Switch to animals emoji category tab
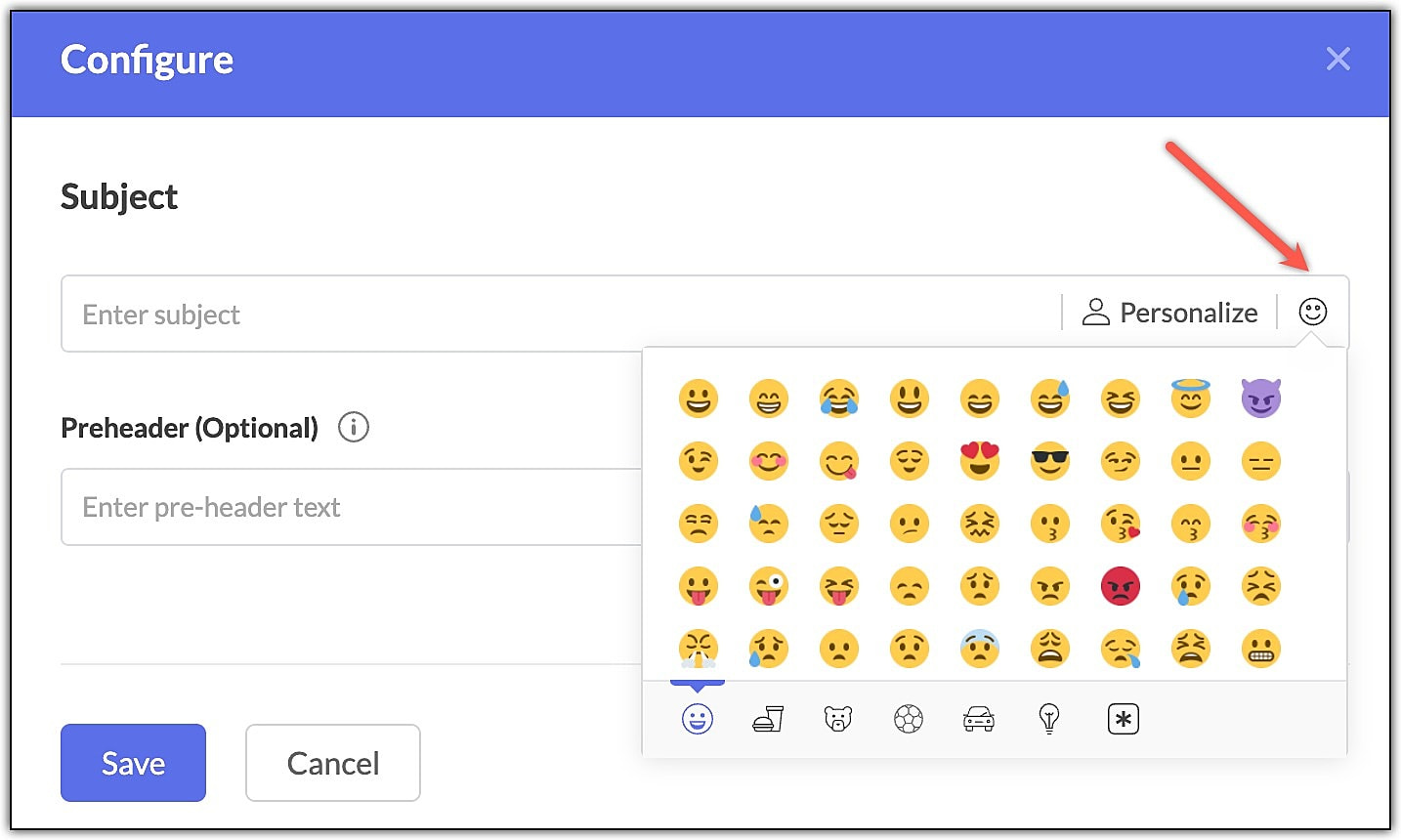The width and height of the screenshot is (1401, 840). (x=838, y=720)
